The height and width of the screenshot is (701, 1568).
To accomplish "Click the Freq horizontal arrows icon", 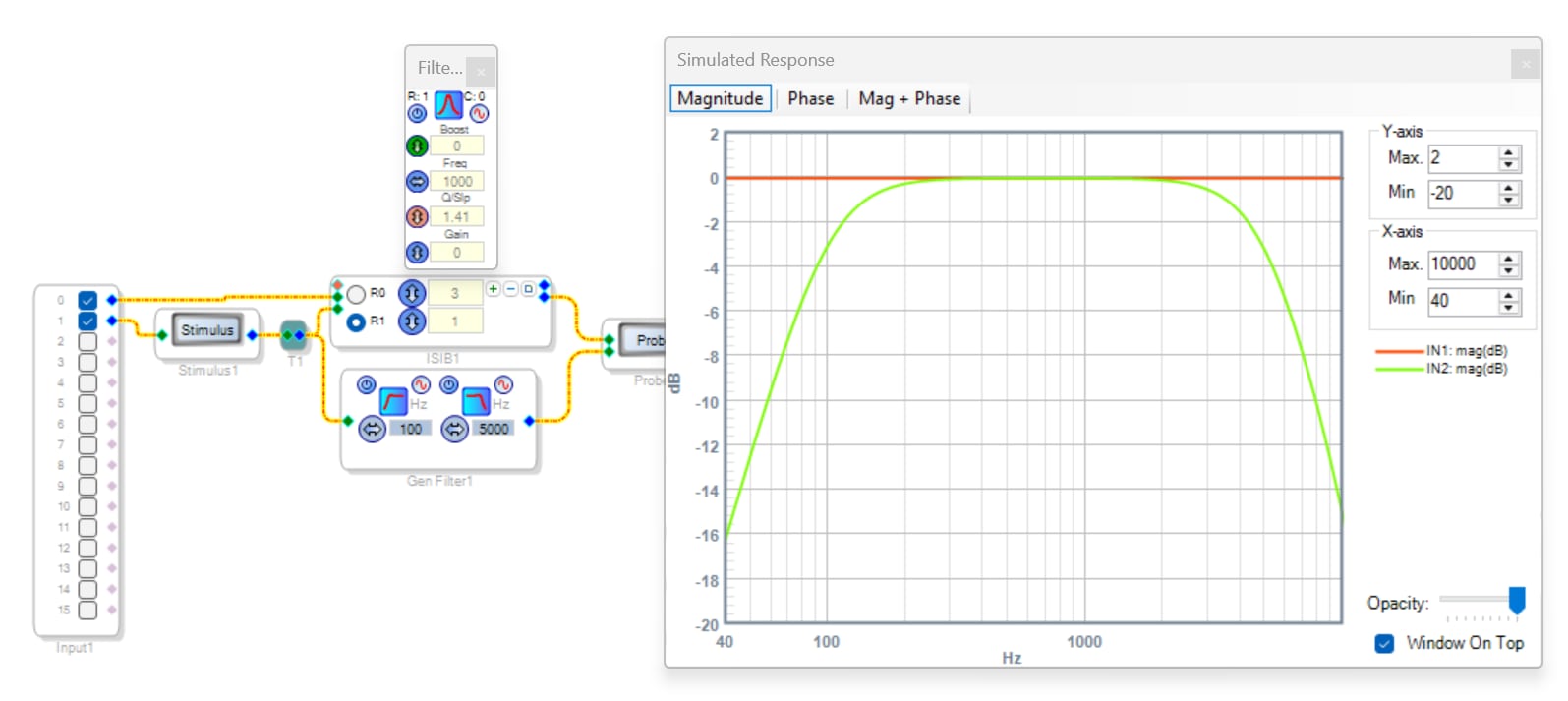I will tap(417, 182).
